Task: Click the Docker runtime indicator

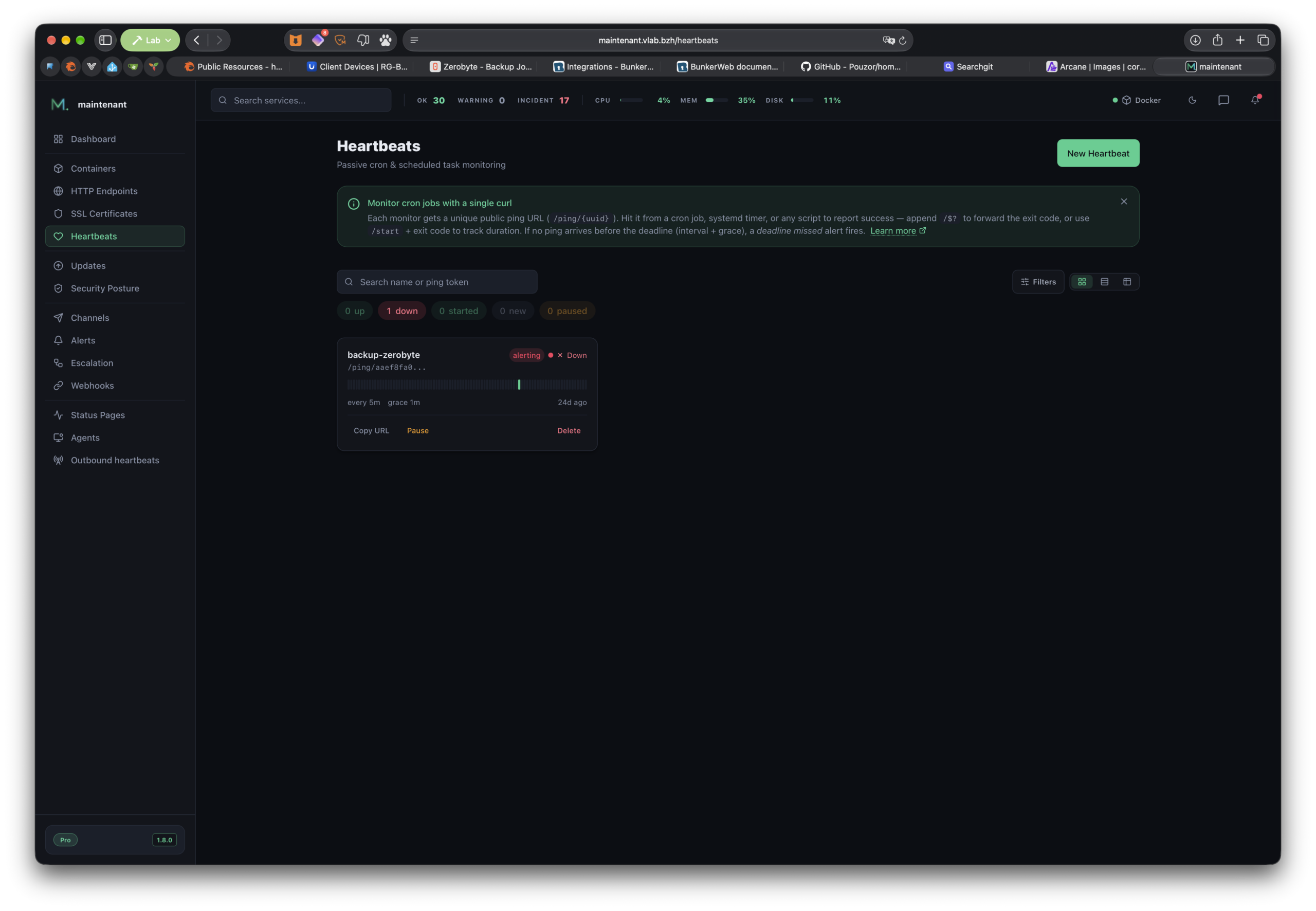Action: click(1137, 100)
